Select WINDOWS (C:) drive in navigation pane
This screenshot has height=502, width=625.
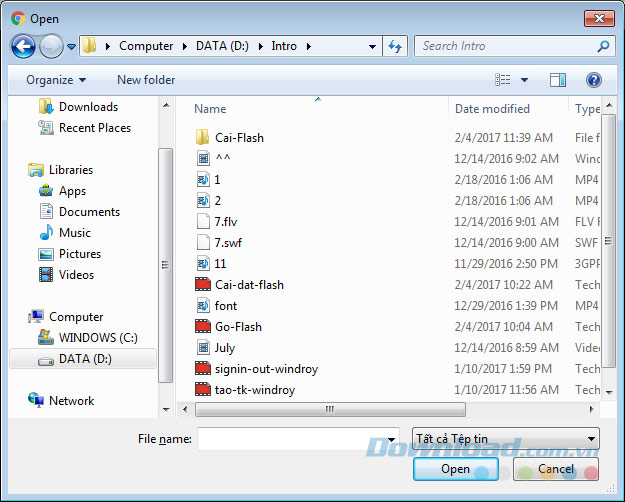coord(97,338)
